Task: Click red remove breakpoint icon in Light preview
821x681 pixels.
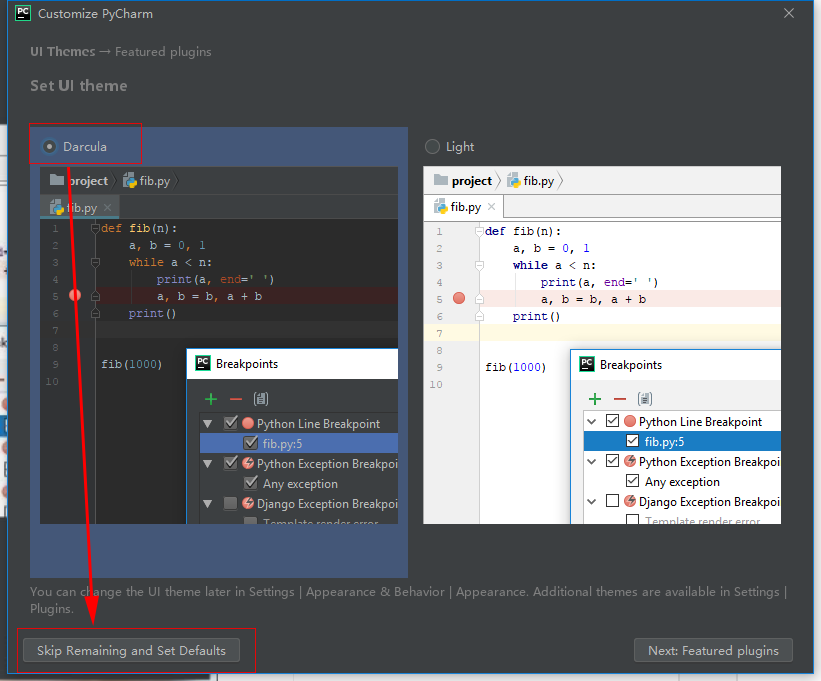Action: pos(620,399)
